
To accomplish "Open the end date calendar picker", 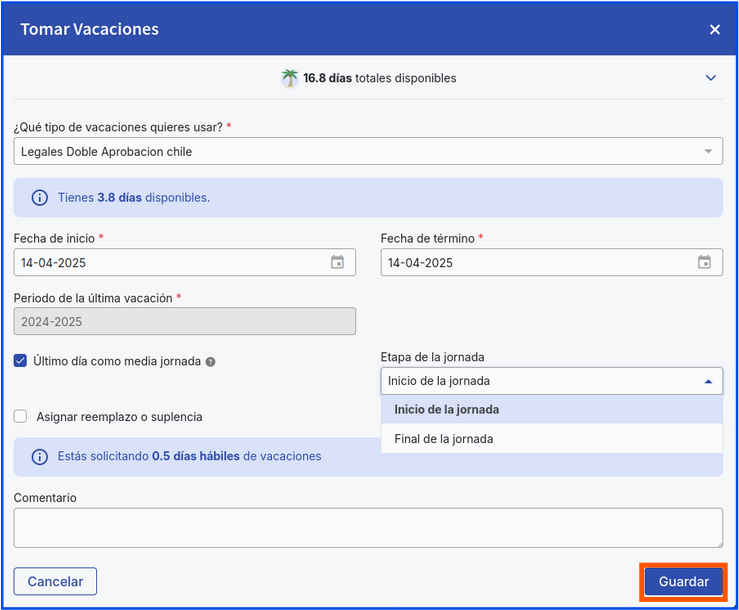I will (704, 263).
